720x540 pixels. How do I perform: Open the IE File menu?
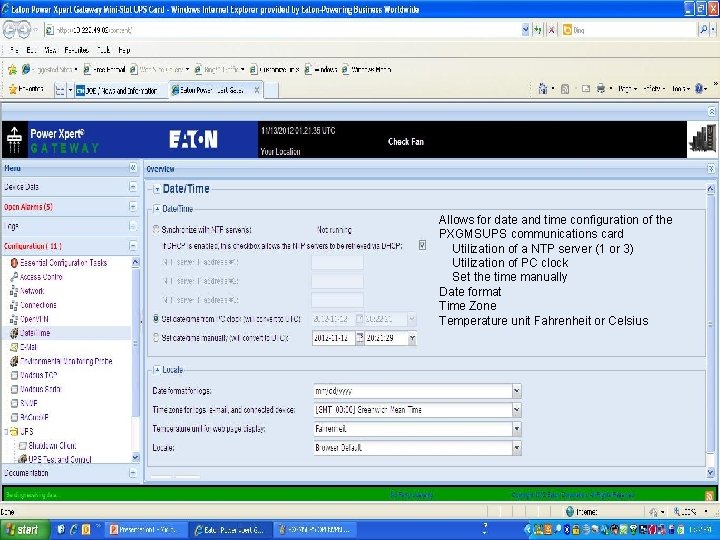pyautogui.click(x=13, y=50)
